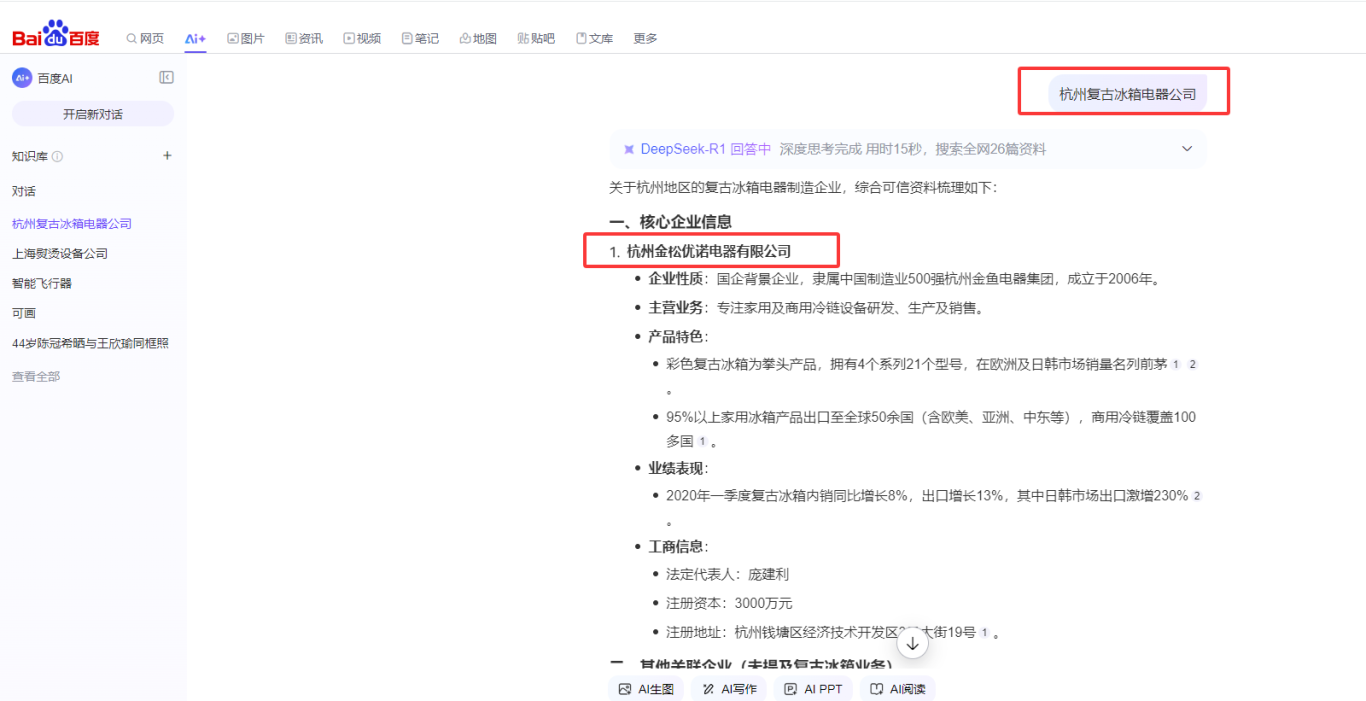This screenshot has width=1366, height=701.
Task: Click the 知识库 info icon
Action: pyautogui.click(x=57, y=156)
